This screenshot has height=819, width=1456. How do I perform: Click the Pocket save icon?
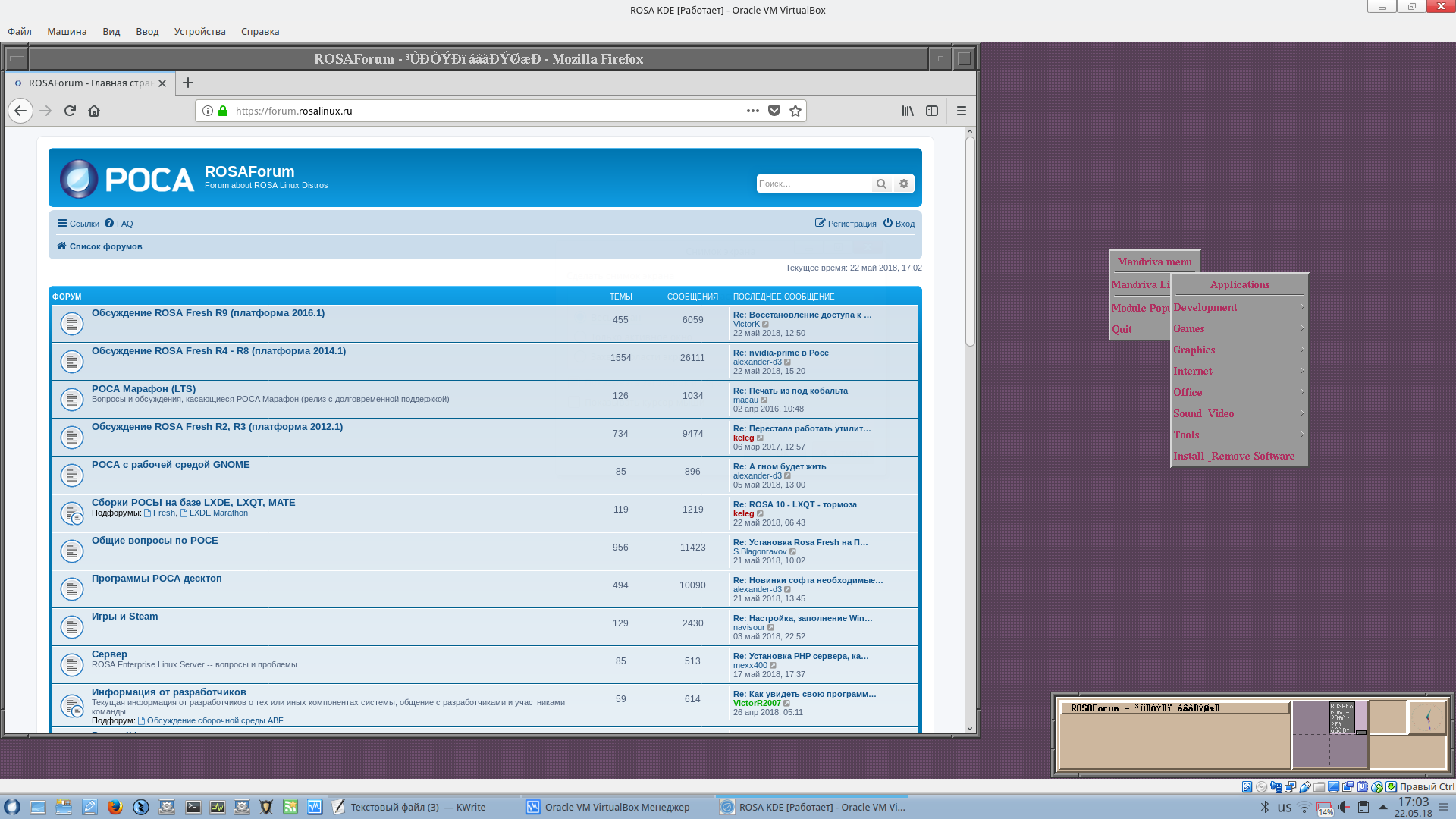(773, 111)
